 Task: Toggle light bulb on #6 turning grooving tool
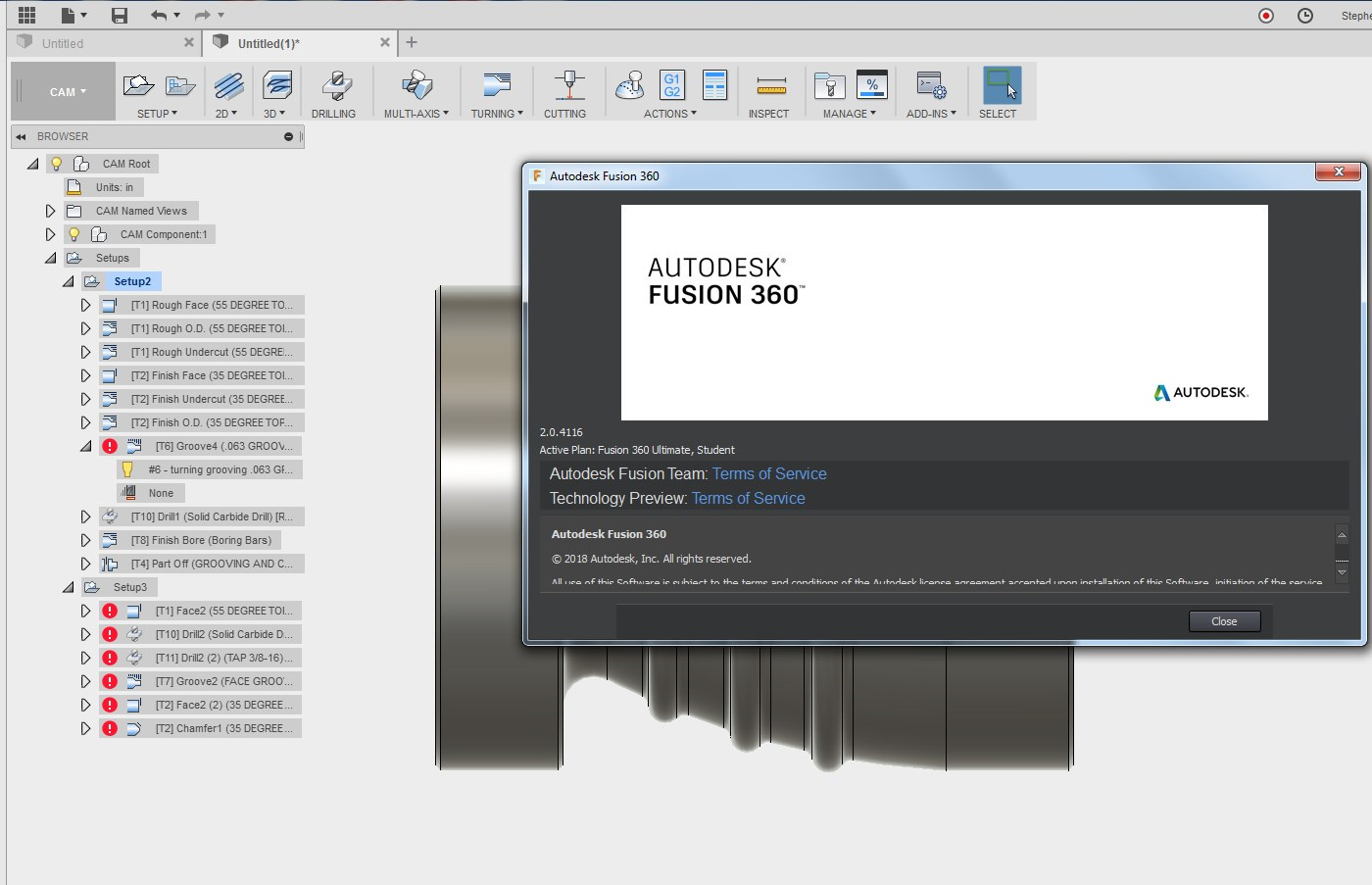point(127,469)
